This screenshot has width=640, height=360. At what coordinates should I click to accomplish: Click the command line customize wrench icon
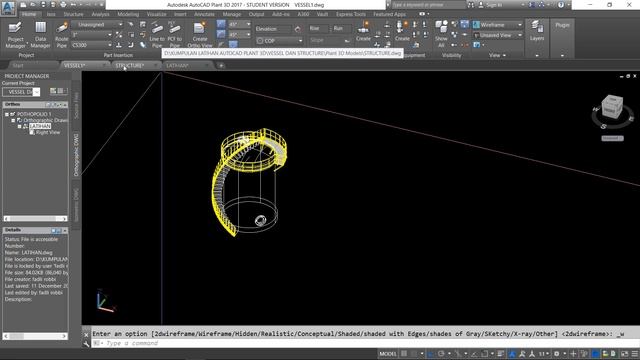click(86, 343)
